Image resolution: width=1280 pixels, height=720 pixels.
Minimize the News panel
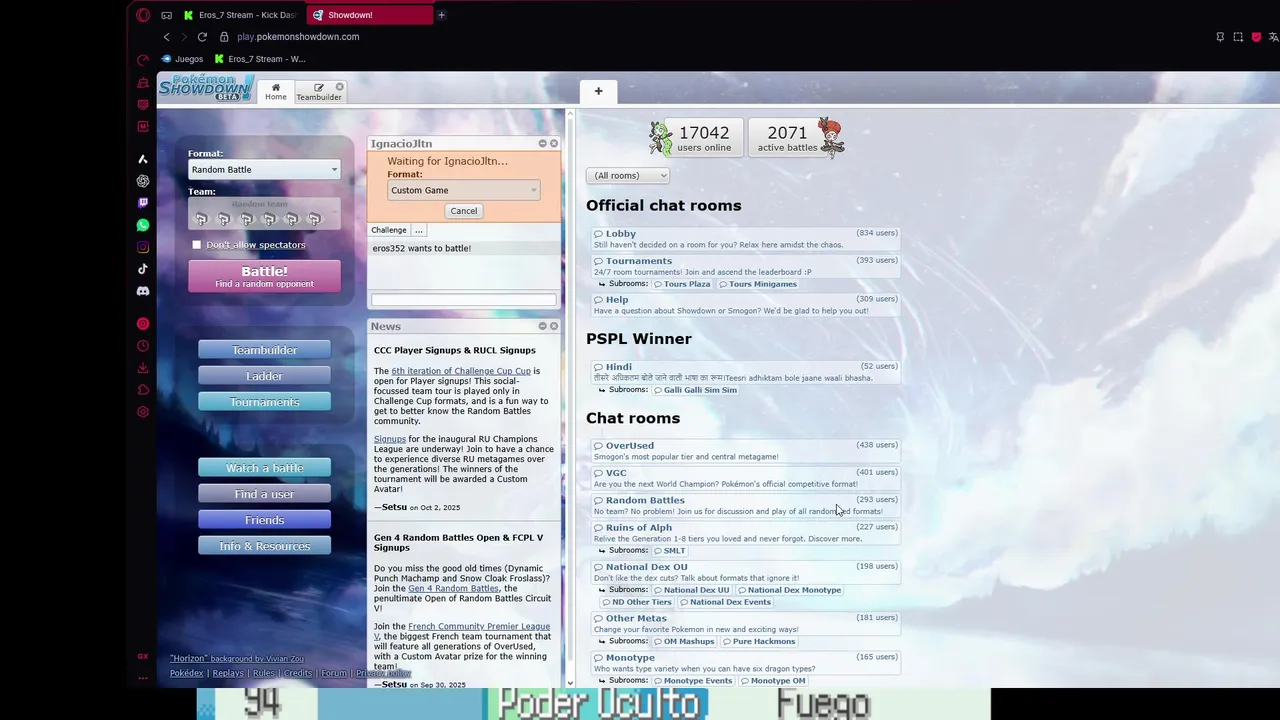click(543, 326)
